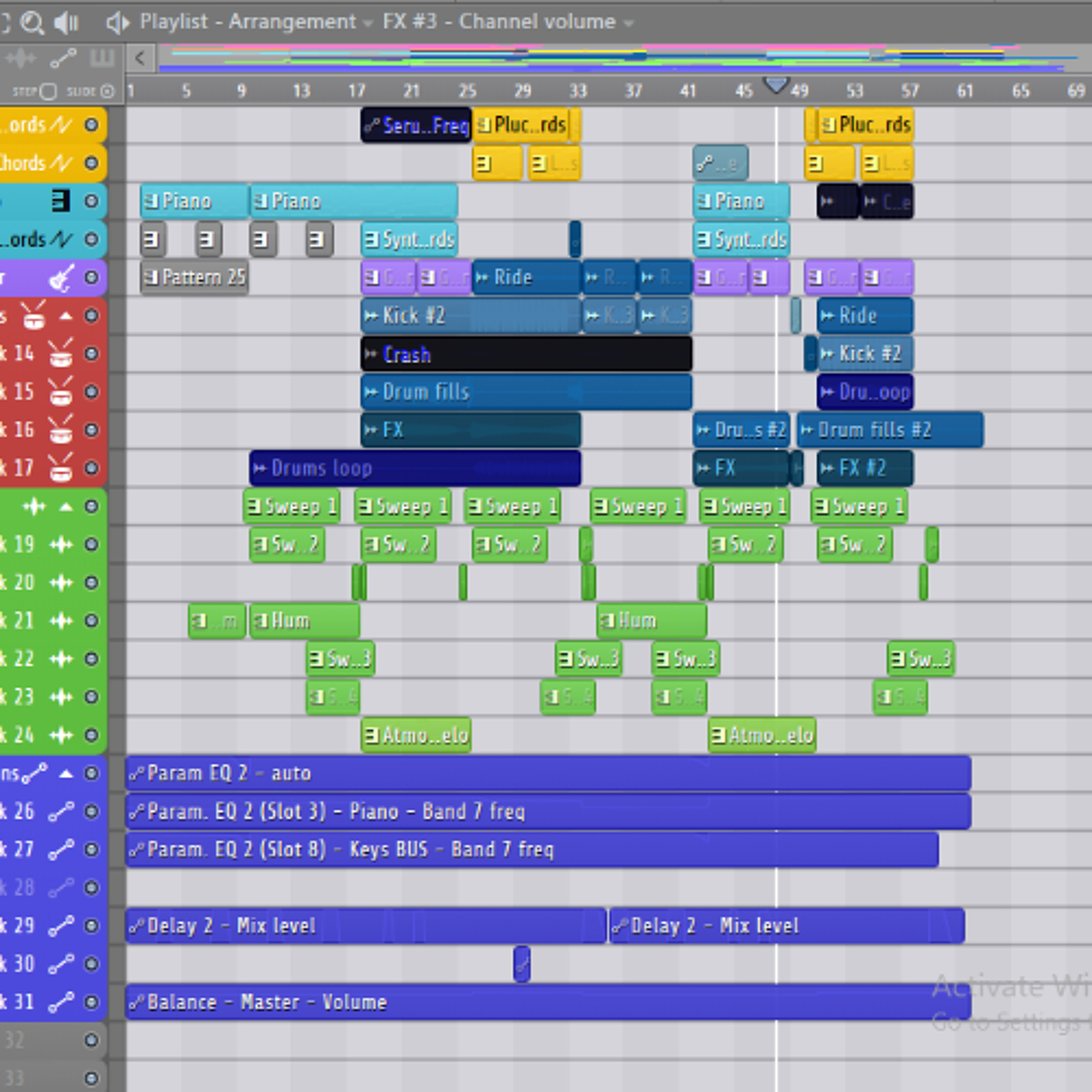
Task: Collapse the red drums track group
Action: click(66, 316)
